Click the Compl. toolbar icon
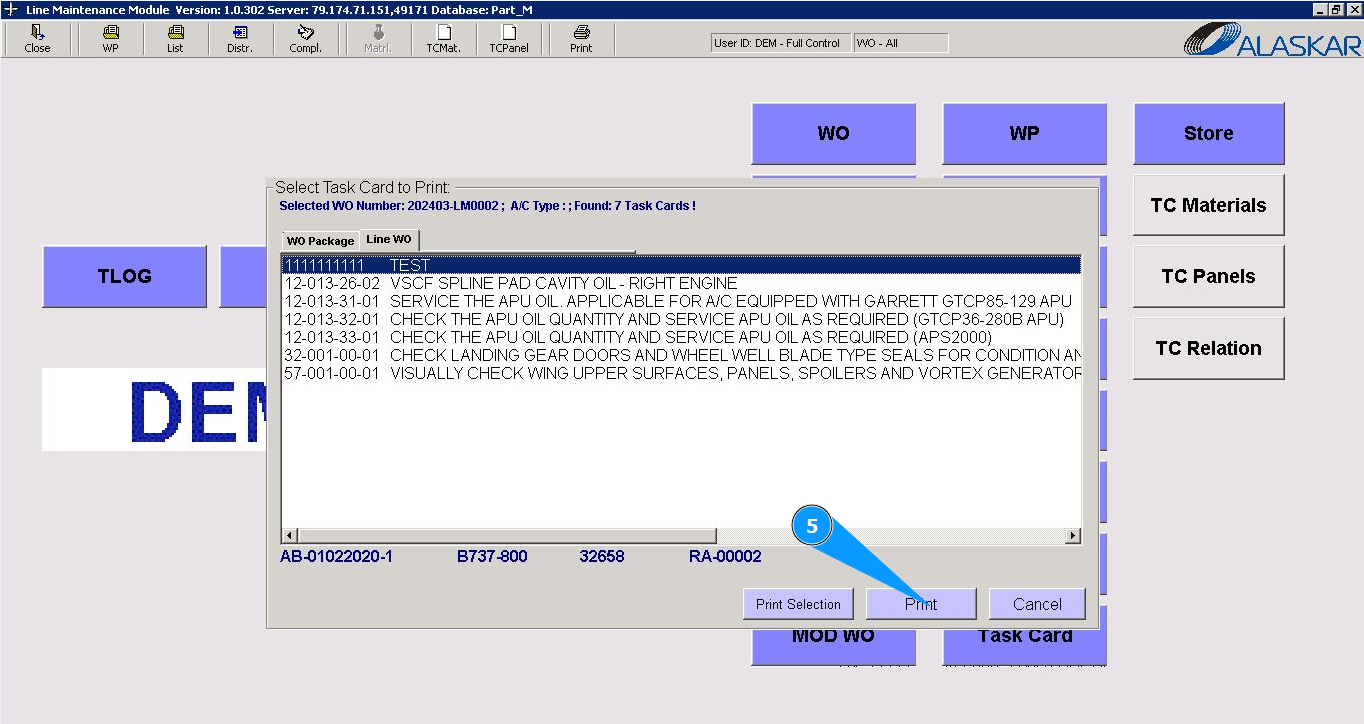Image resolution: width=1364 pixels, height=724 pixels. point(305,39)
